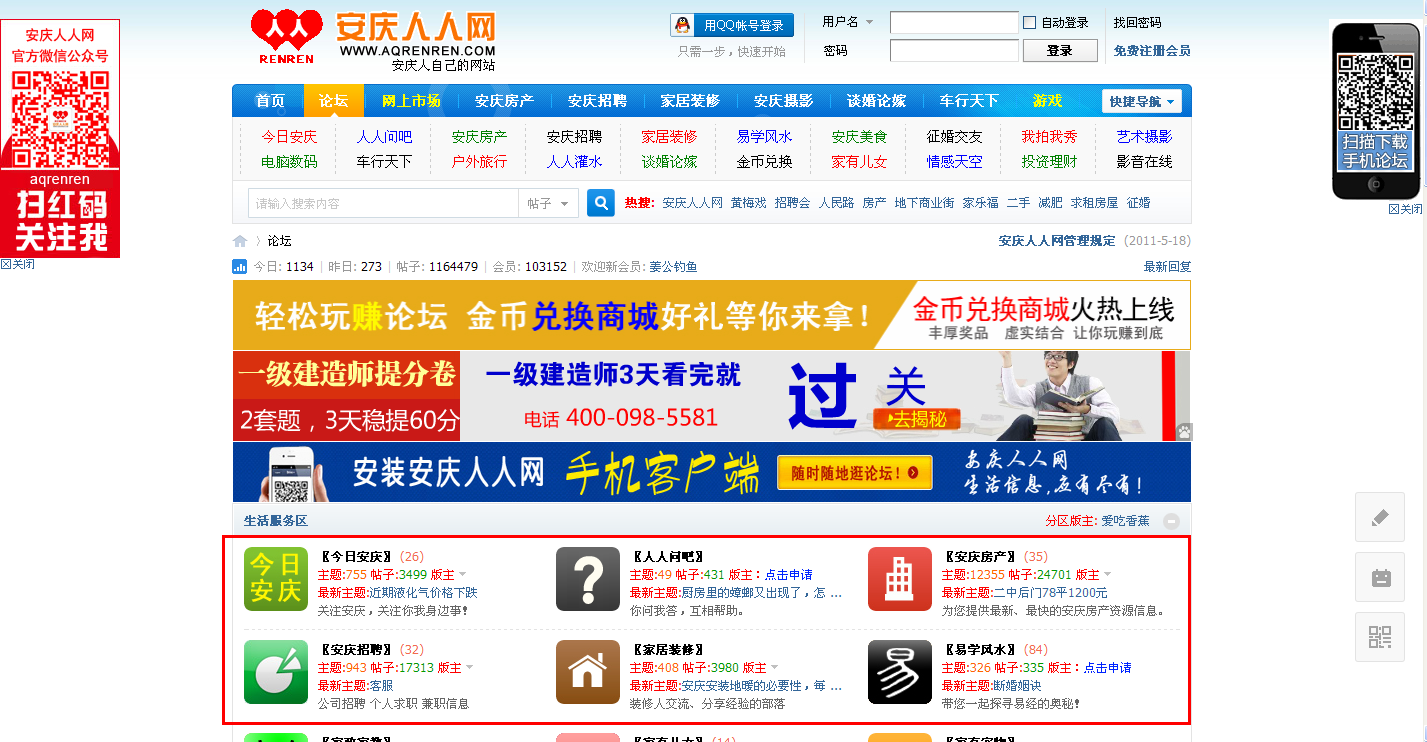This screenshot has height=742, width=1427.
Task: Open the pencil post shortcut on the right sidebar
Action: click(1380, 517)
